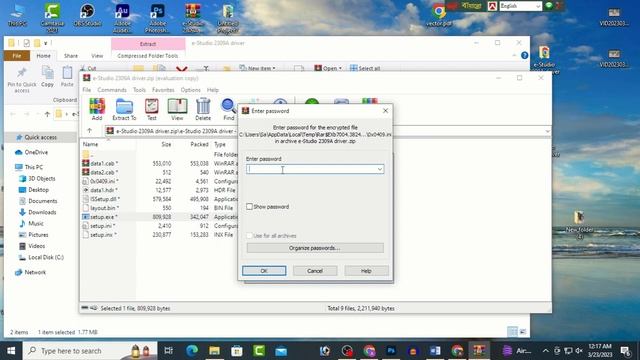Viewport: 640px width, 360px height.
Task: Open Mail app from taskbar
Action: 281,351
